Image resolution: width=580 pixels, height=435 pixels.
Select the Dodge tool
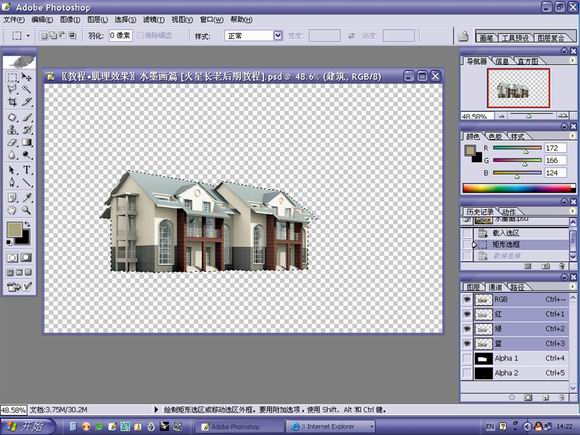27,155
